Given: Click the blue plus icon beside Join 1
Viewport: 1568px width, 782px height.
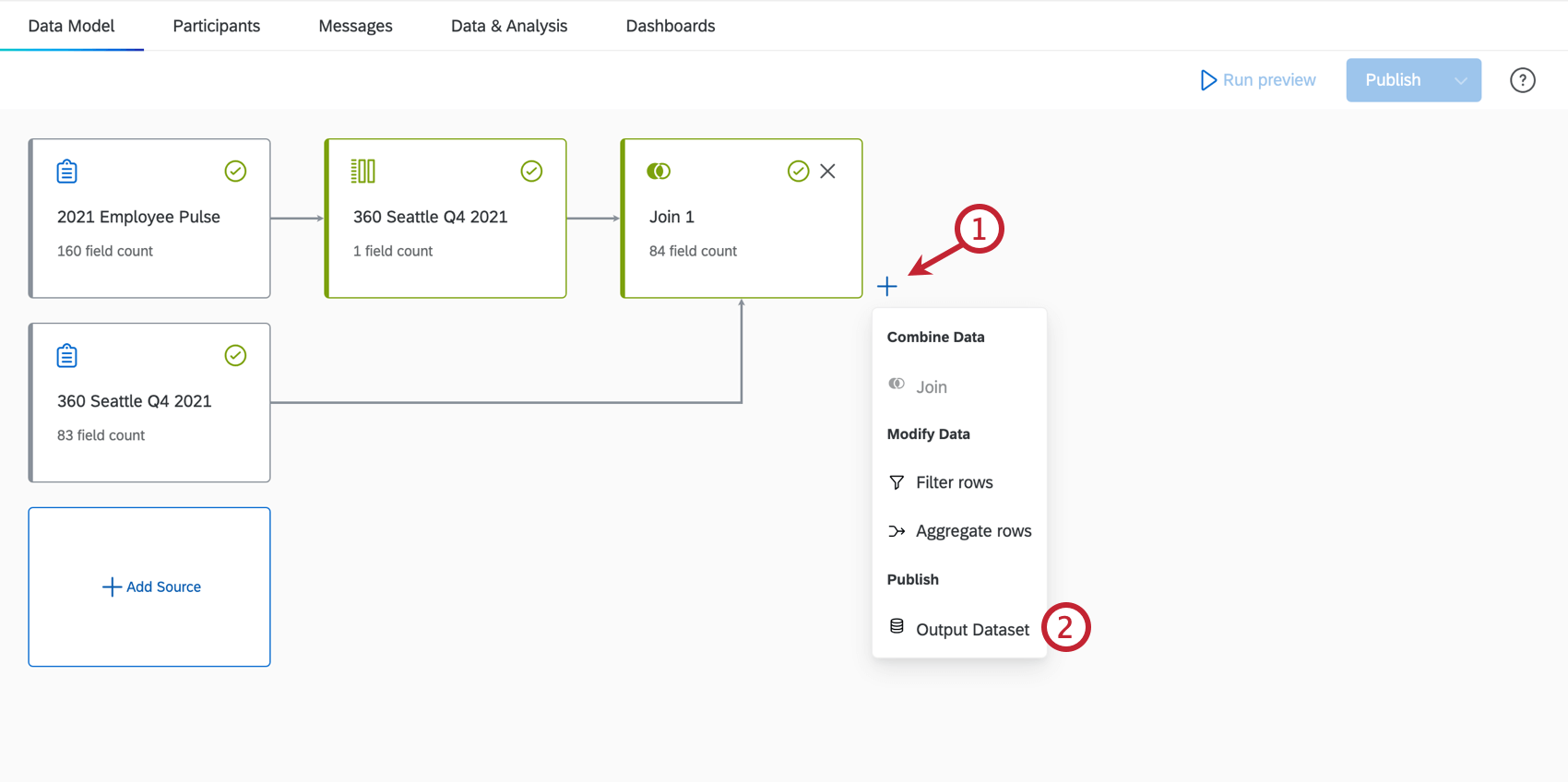Looking at the screenshot, I should tap(887, 287).
